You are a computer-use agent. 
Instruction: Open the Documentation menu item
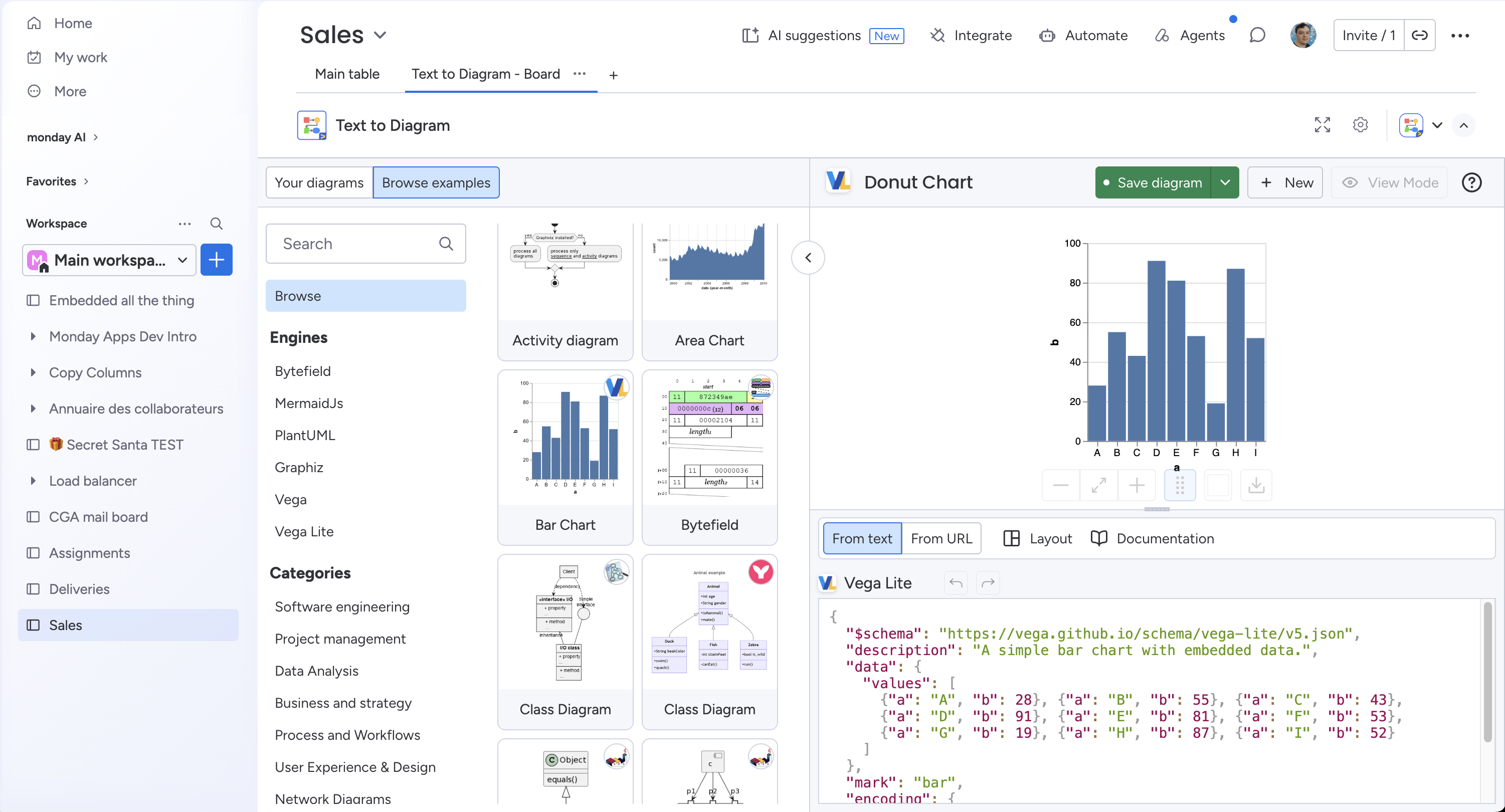coord(1152,539)
